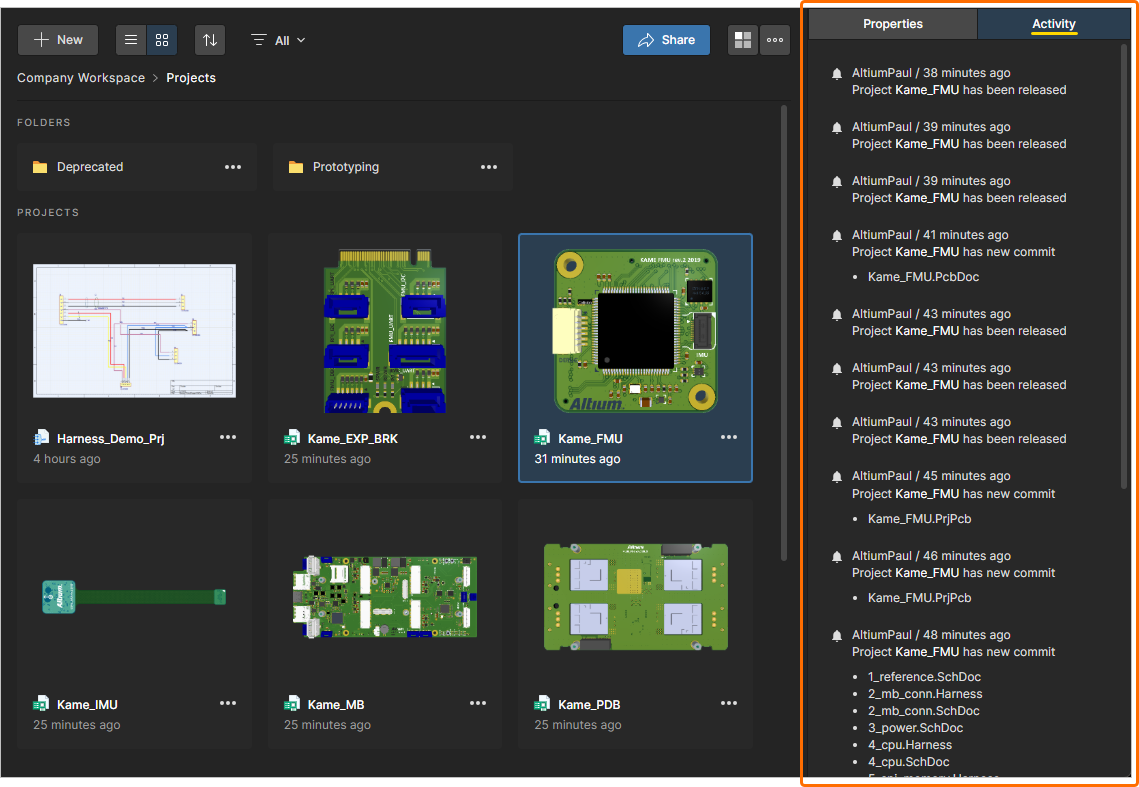
Task: Open the Kame_FMU project options menu
Action: click(729, 437)
